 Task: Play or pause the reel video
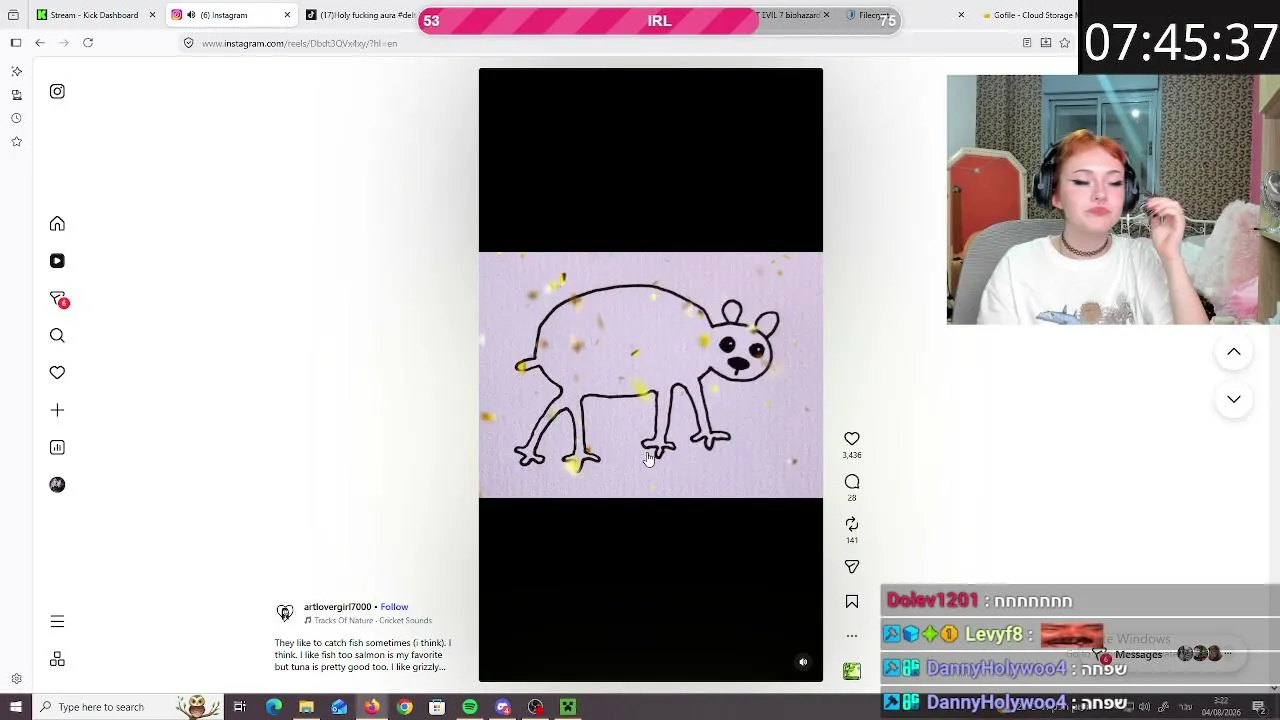coord(651,375)
